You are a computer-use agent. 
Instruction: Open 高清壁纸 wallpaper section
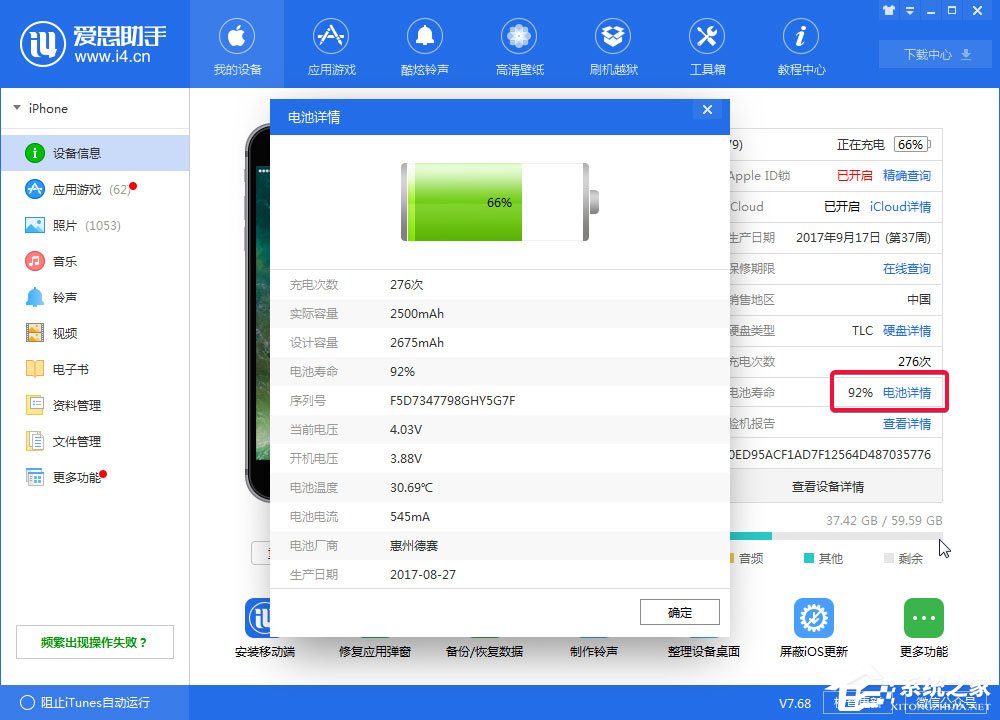pyautogui.click(x=519, y=45)
